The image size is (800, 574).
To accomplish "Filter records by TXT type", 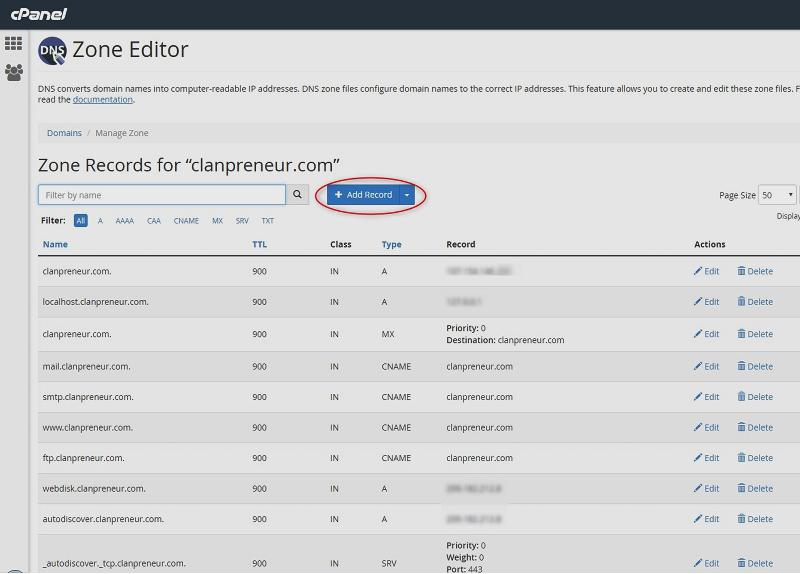I will click(x=268, y=220).
